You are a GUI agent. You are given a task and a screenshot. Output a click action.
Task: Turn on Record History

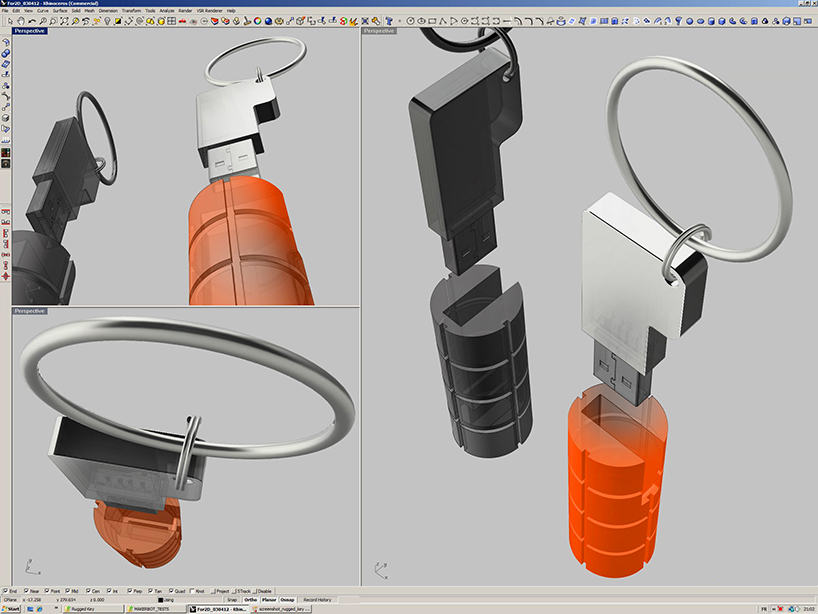(318, 597)
